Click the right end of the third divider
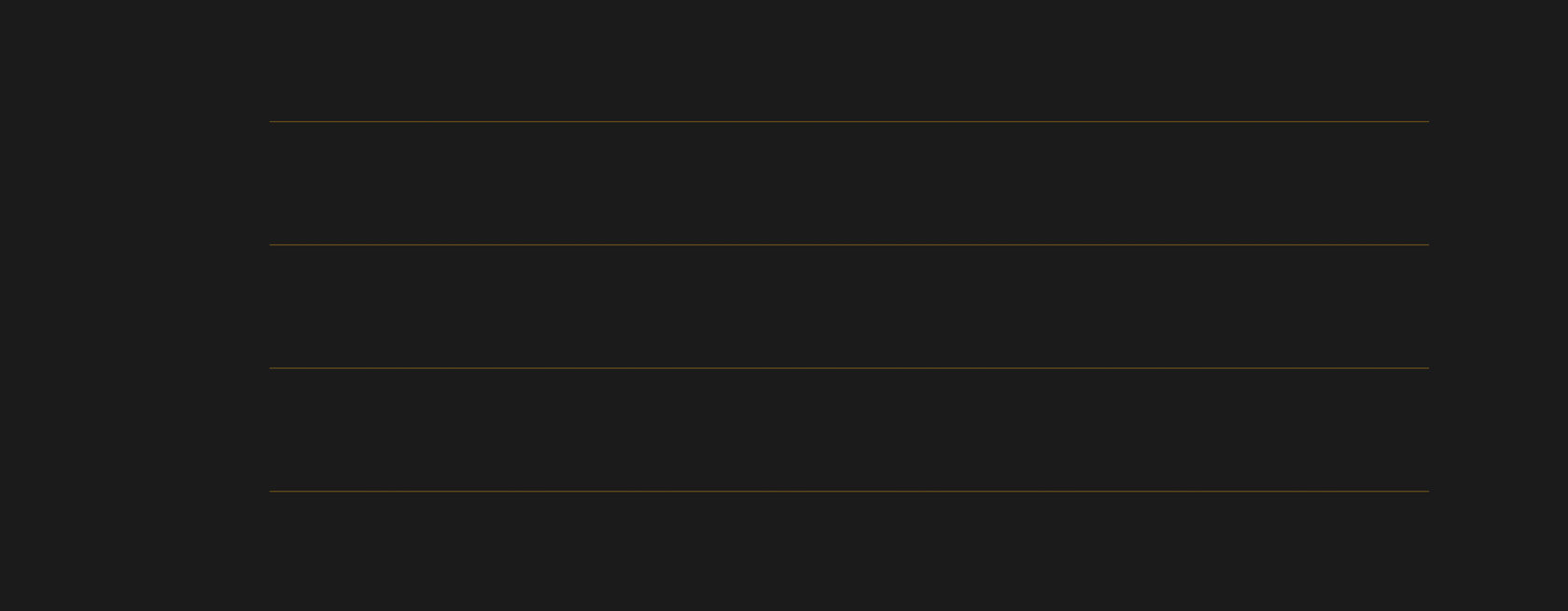 tap(1427, 368)
